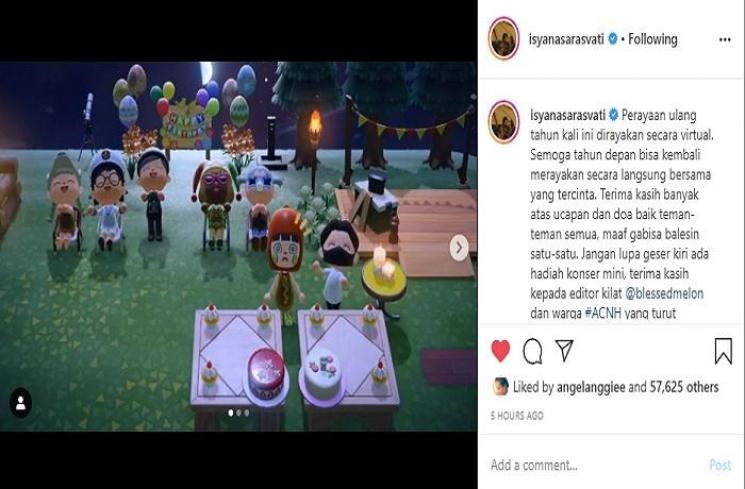Open isyanasarasvati profile picture in header

(504, 38)
